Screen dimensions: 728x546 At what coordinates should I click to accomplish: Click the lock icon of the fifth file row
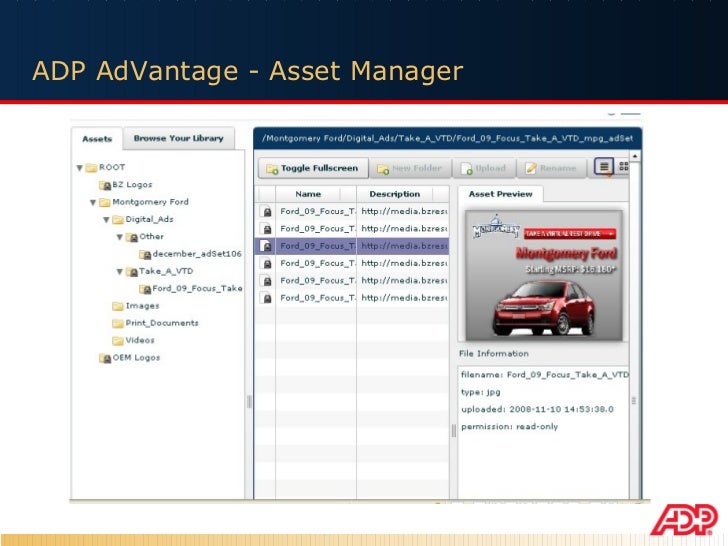click(x=267, y=281)
